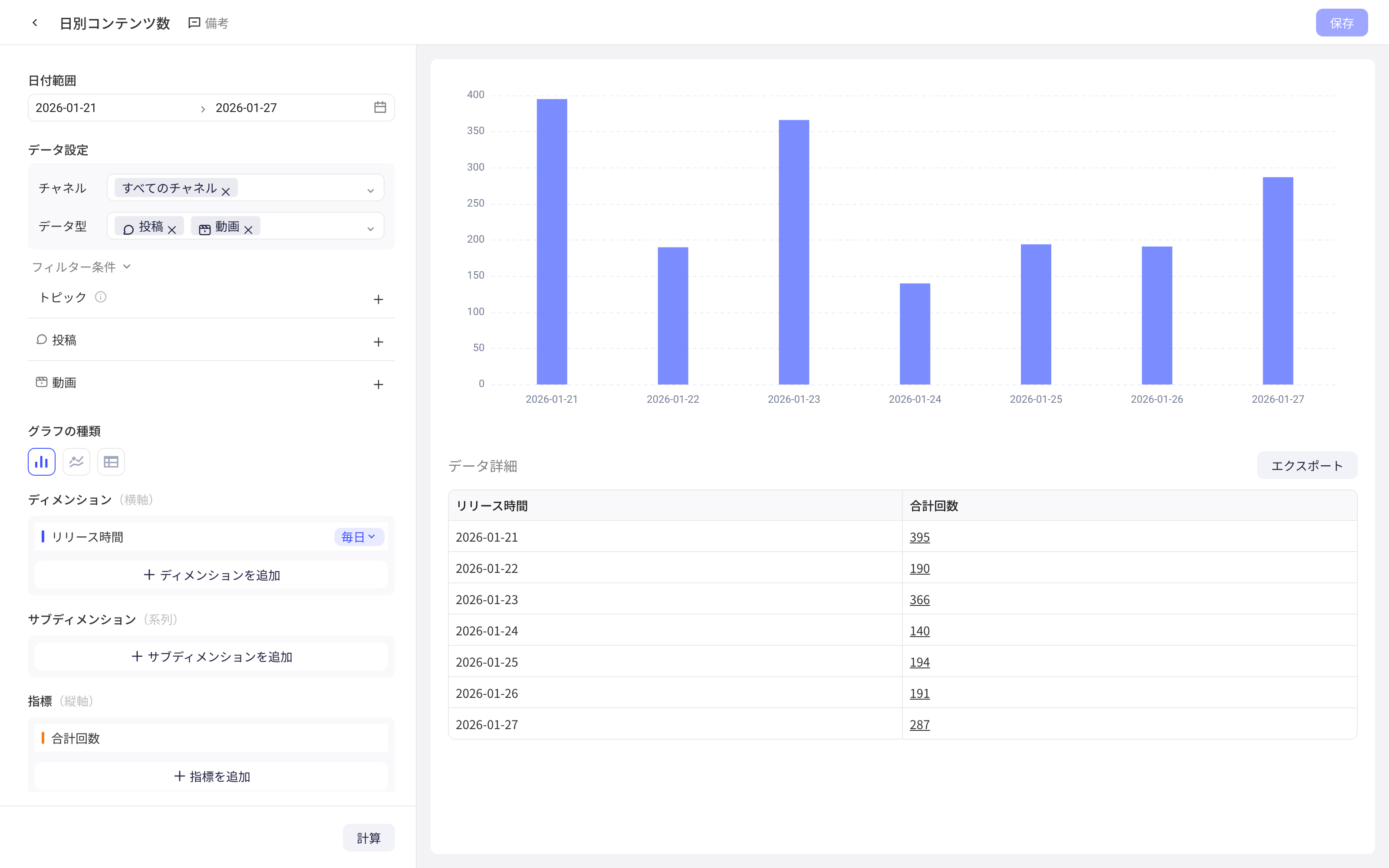Open the 287 count link
The width and height of the screenshot is (1389, 868).
point(919,724)
